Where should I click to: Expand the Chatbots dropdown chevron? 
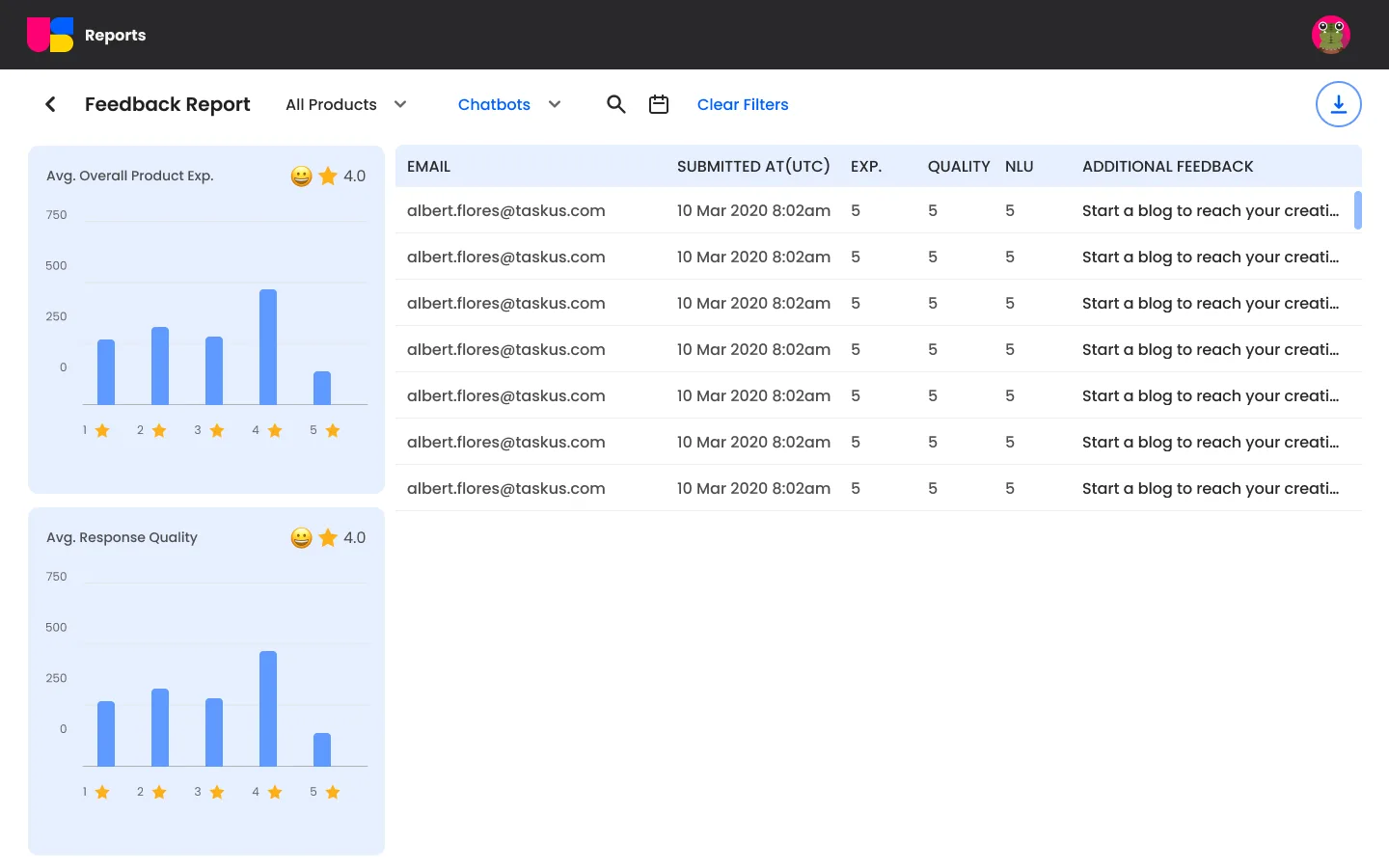pos(555,104)
